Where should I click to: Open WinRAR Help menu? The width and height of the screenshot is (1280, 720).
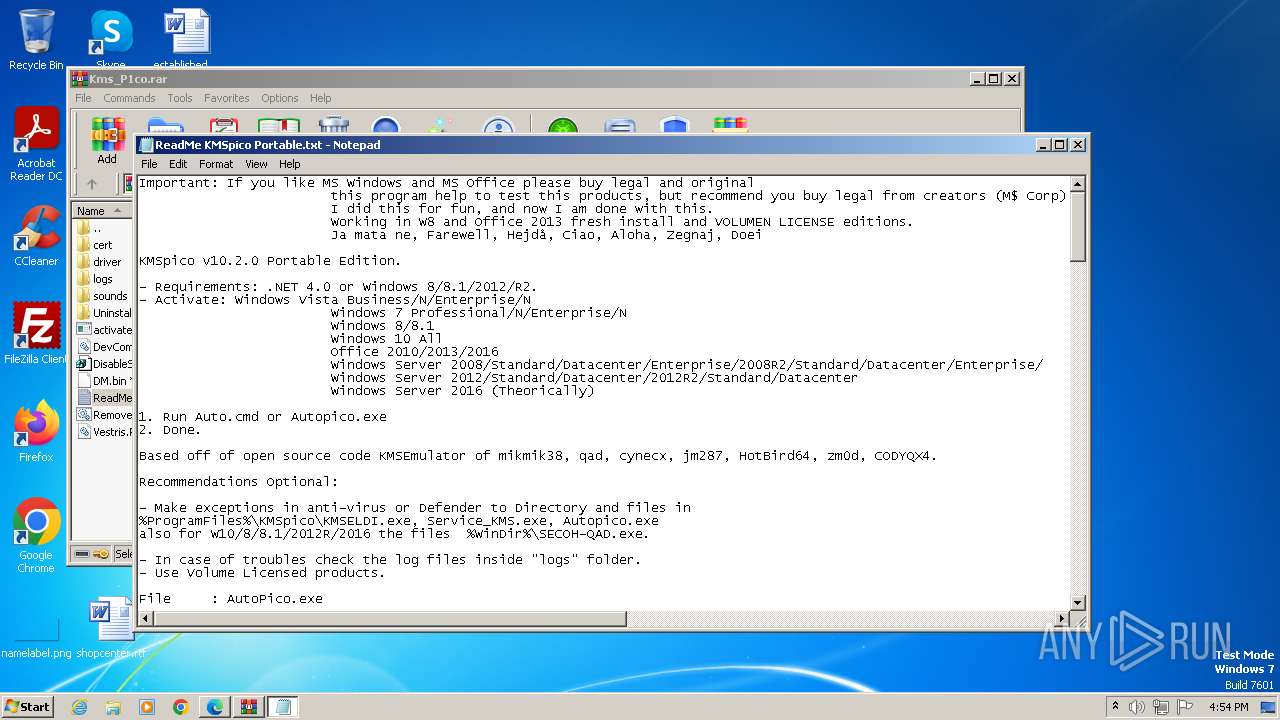320,98
